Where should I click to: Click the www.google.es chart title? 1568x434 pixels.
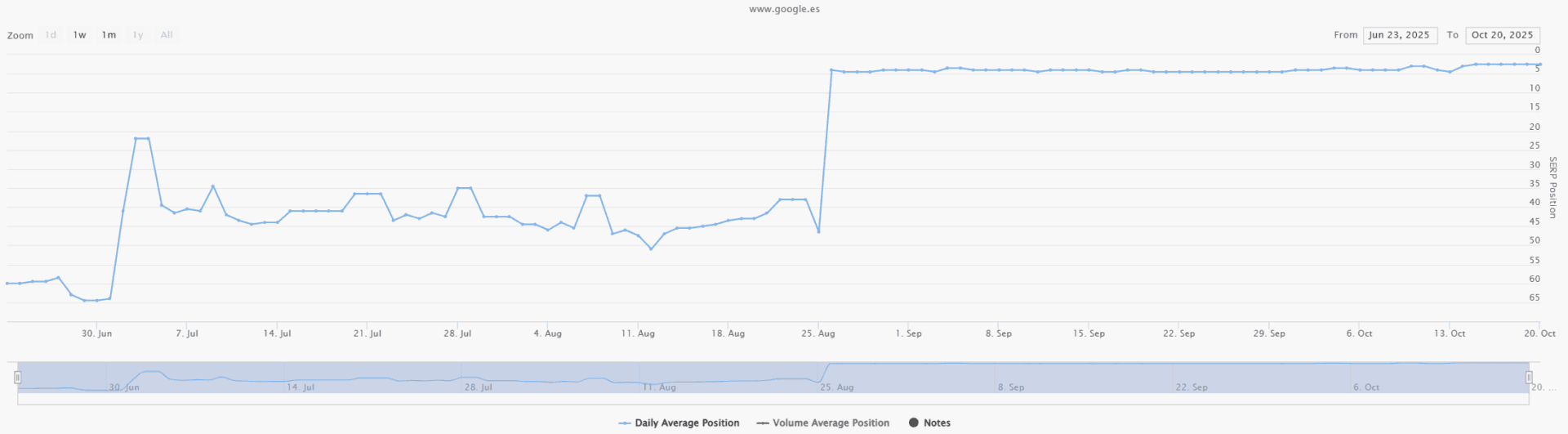pyautogui.click(x=784, y=10)
